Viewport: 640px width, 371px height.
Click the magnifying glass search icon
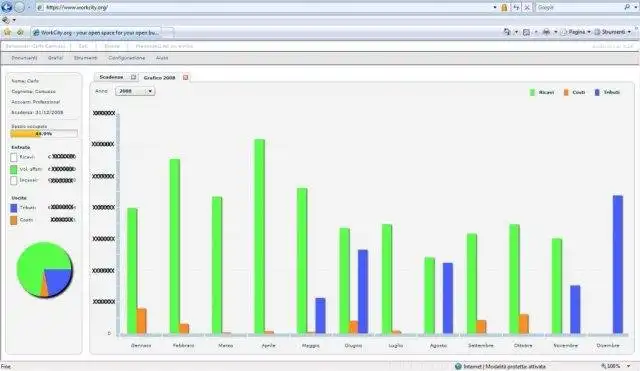627,7
